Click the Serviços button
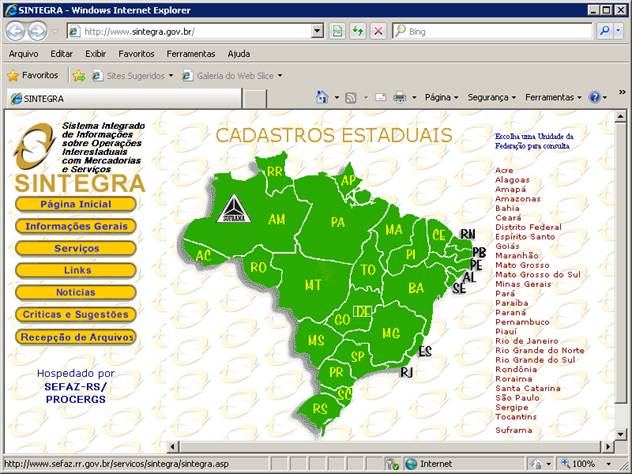This screenshot has height=474, width=632. point(76,249)
